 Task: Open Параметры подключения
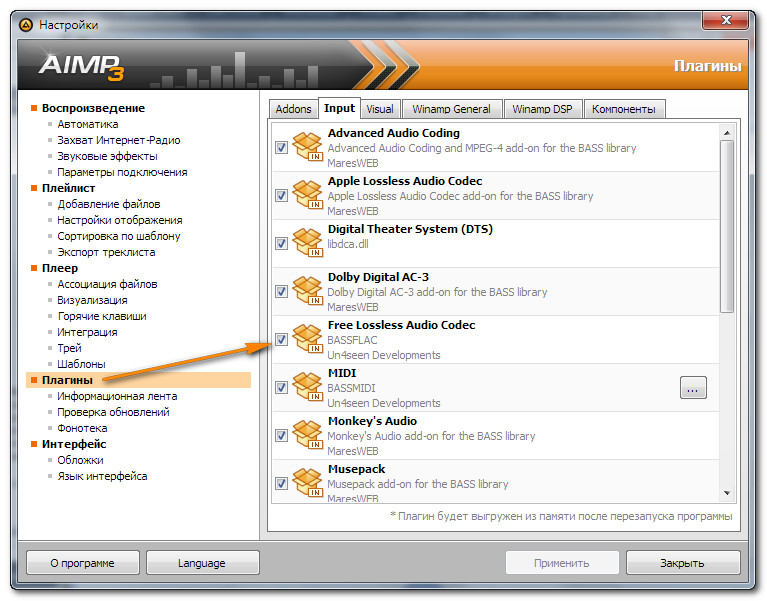[122, 172]
